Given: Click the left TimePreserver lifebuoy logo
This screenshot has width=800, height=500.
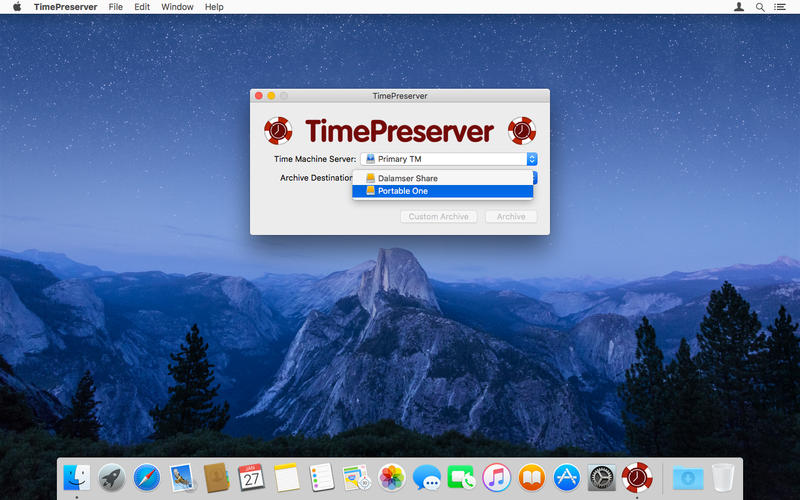Looking at the screenshot, I should coord(277,131).
